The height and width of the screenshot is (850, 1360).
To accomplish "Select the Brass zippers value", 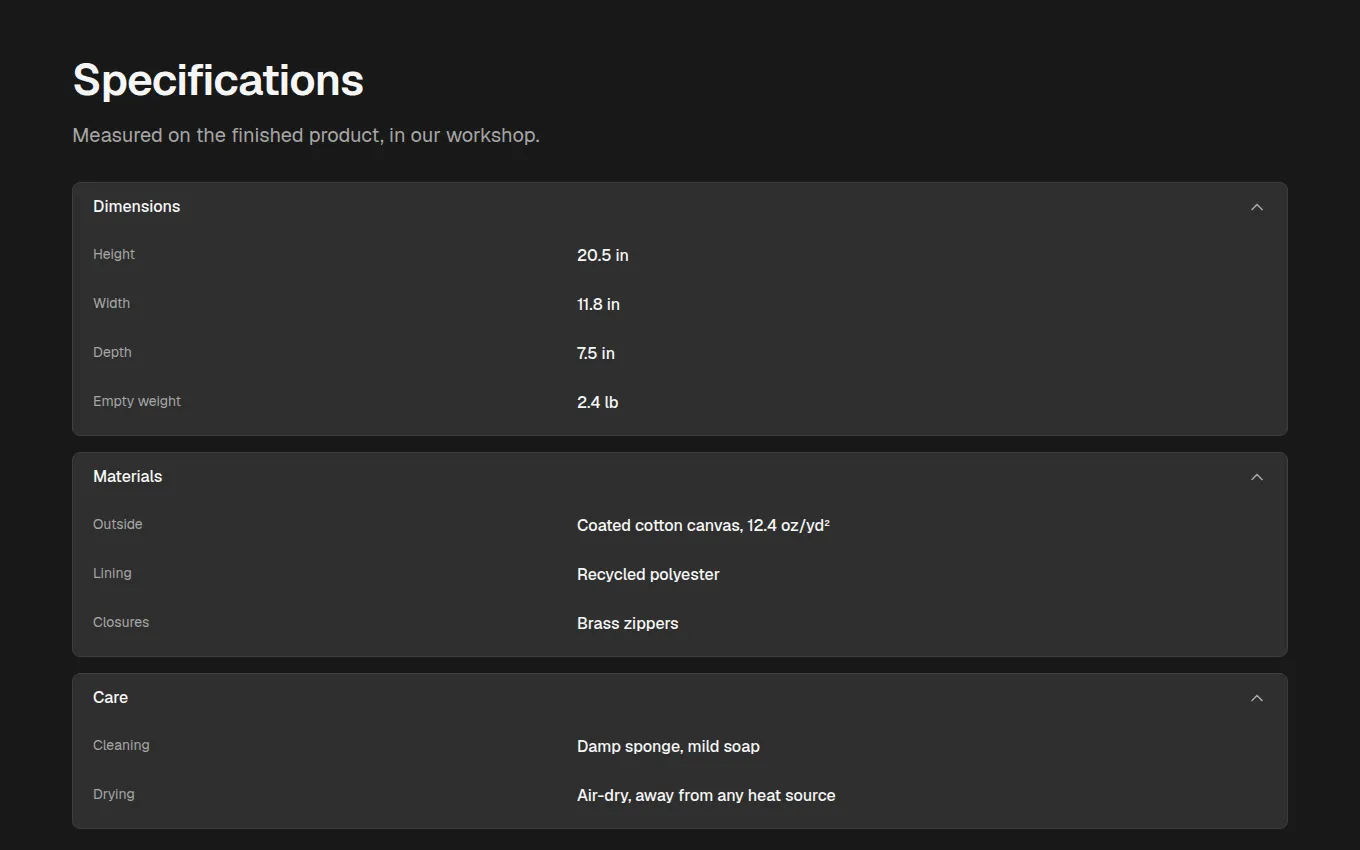I will coord(628,623).
